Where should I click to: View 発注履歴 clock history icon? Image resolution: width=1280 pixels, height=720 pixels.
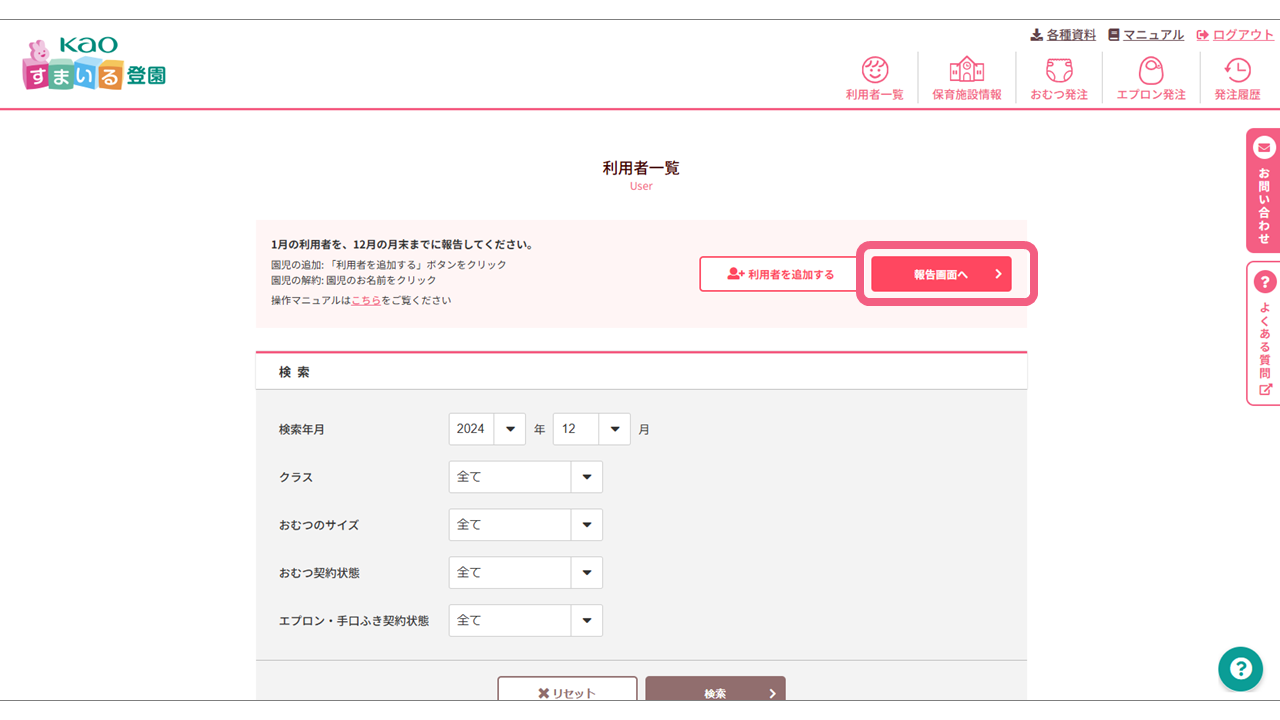click(1237, 71)
